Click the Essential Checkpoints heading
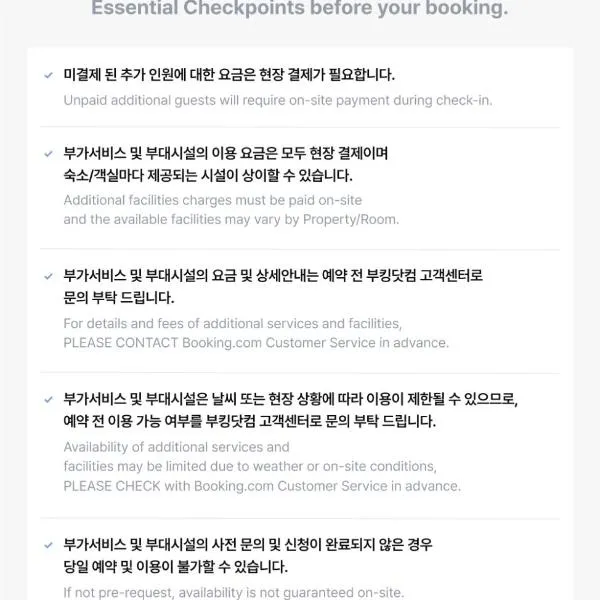The height and width of the screenshot is (600, 600). coord(300,8)
